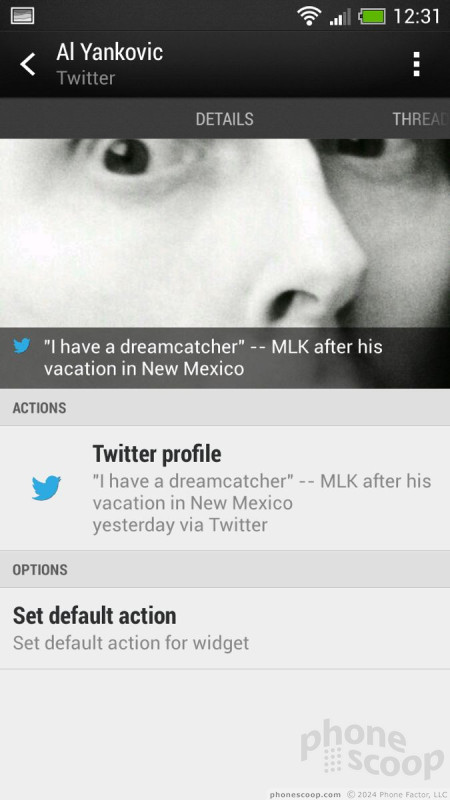Tap the Al Yankovic title in the header
Viewport: 450px width, 800px height.
(x=110, y=52)
